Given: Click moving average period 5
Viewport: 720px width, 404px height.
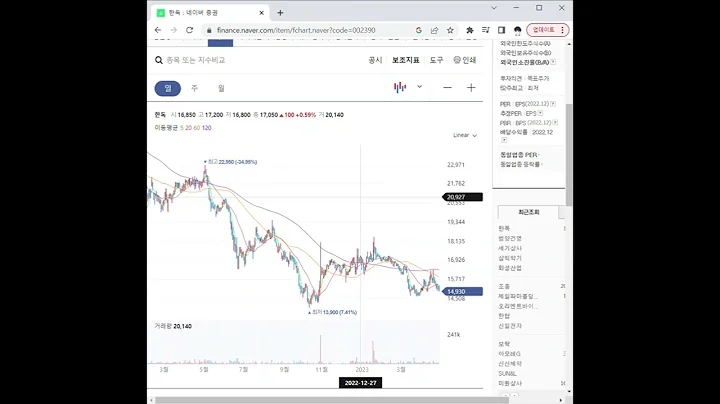Looking at the screenshot, I should (182, 128).
